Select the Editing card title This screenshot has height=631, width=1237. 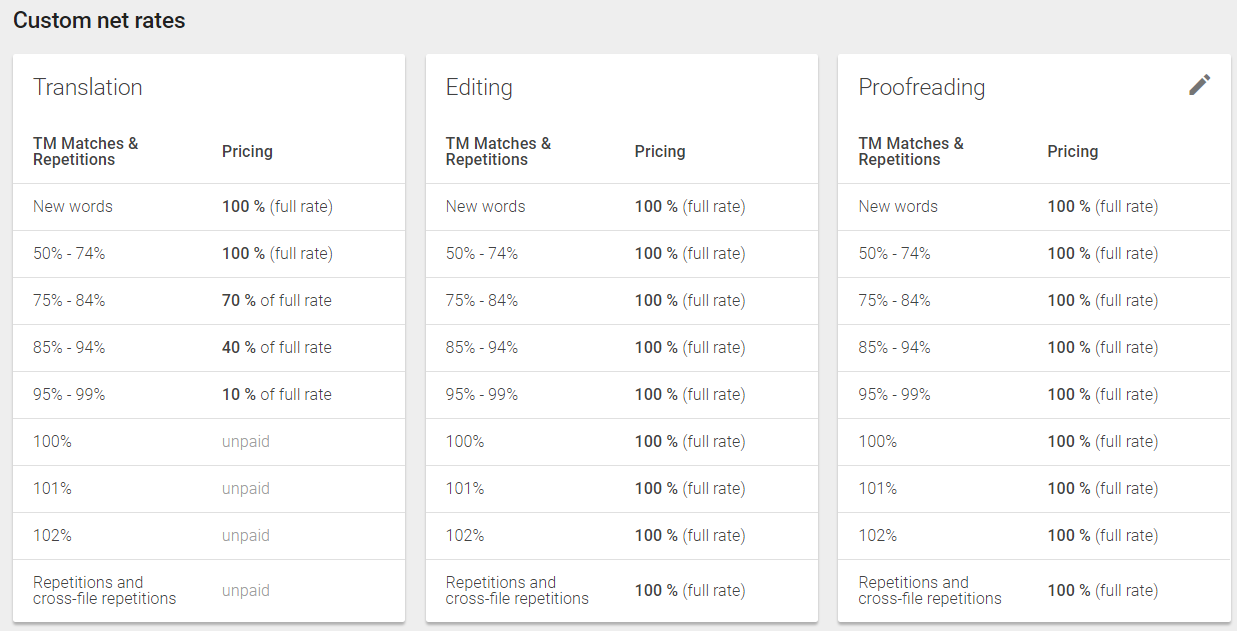click(x=479, y=87)
